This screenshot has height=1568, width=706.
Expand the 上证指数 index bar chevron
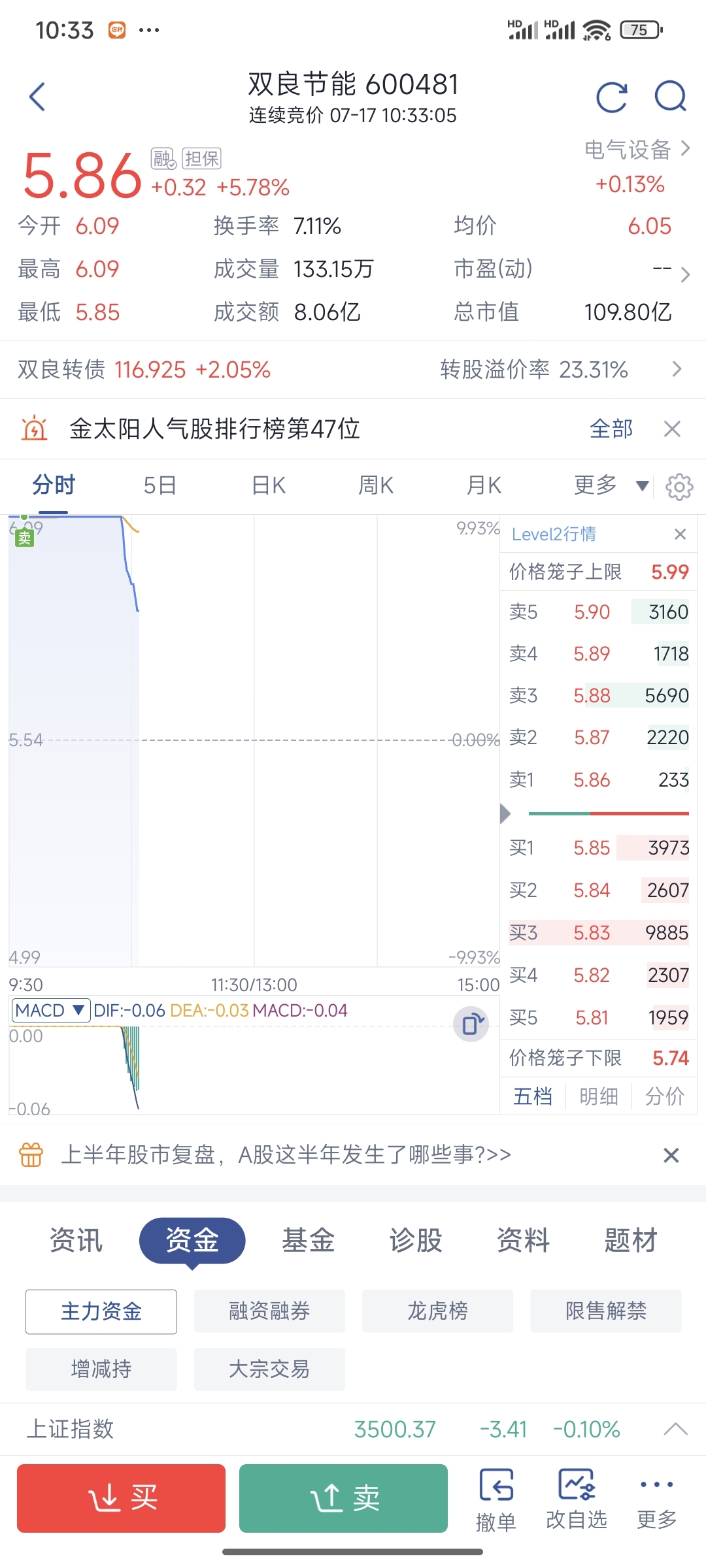pyautogui.click(x=675, y=1429)
